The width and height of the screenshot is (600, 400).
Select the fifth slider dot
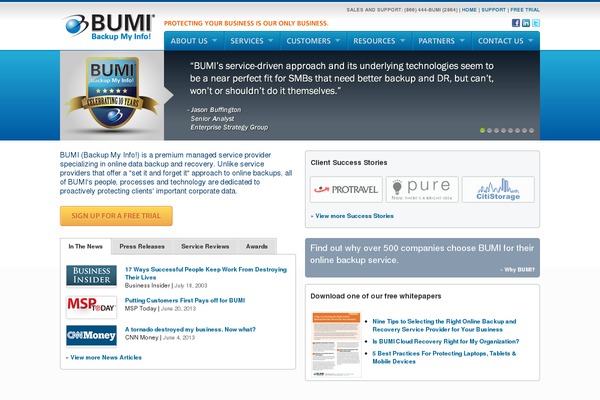510,131
